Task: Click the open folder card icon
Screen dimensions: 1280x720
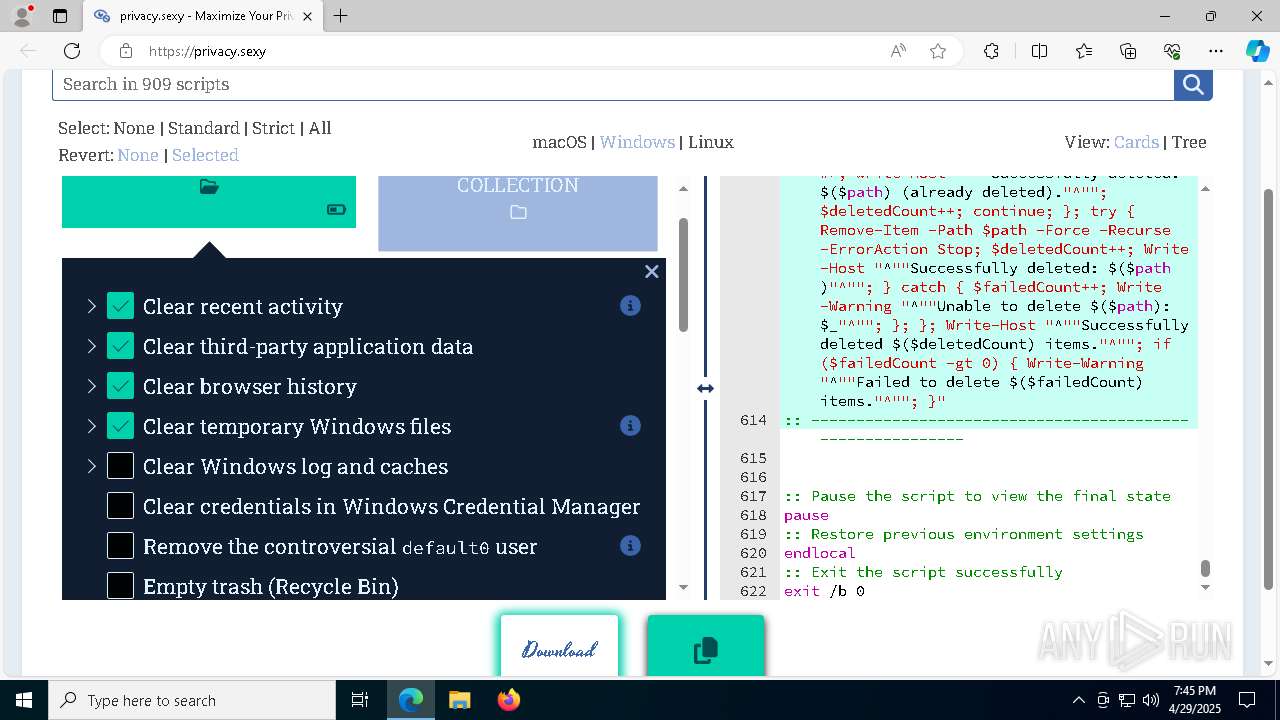Action: click(x=209, y=186)
